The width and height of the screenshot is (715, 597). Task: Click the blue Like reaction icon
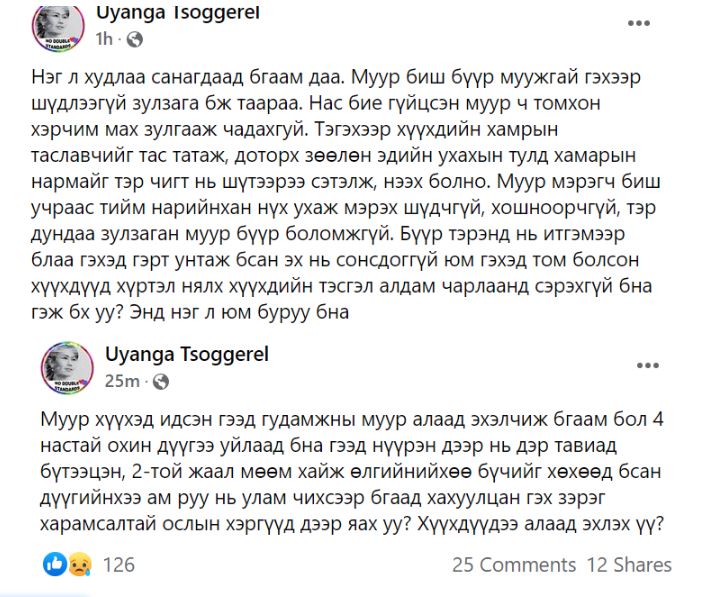tap(54, 565)
